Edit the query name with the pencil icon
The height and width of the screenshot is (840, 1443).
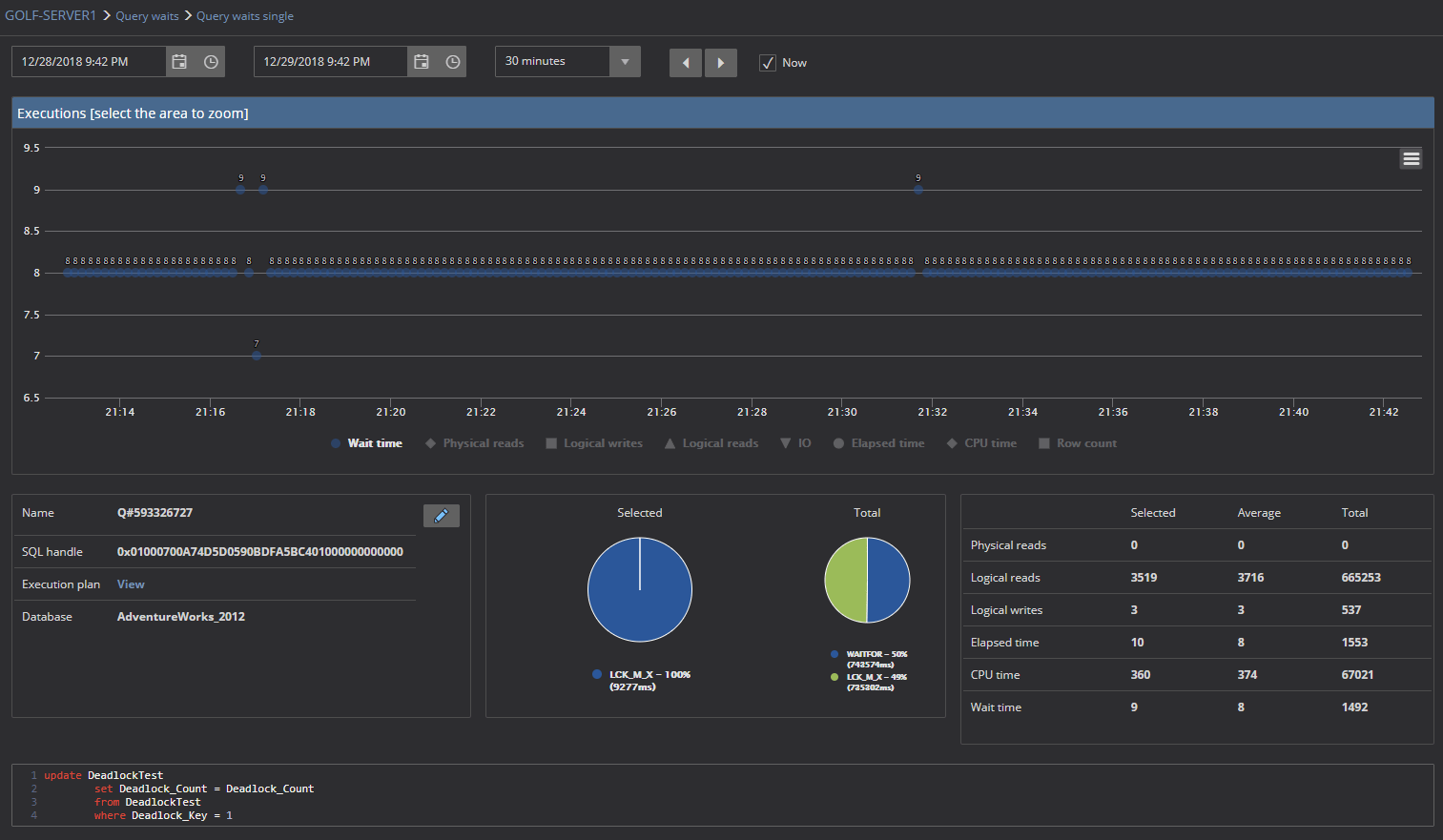pos(441,515)
